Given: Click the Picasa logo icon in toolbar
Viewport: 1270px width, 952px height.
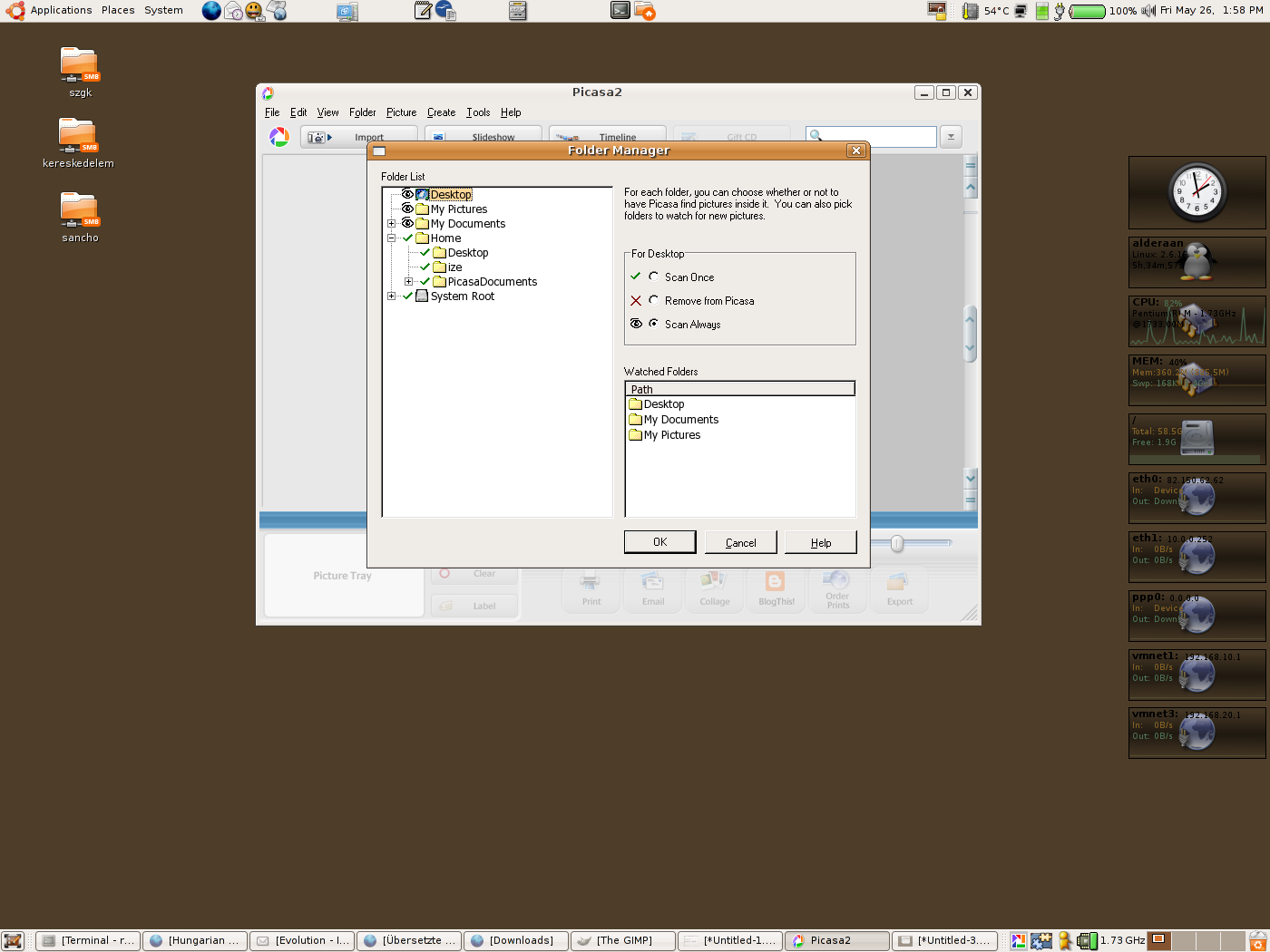Looking at the screenshot, I should [279, 137].
